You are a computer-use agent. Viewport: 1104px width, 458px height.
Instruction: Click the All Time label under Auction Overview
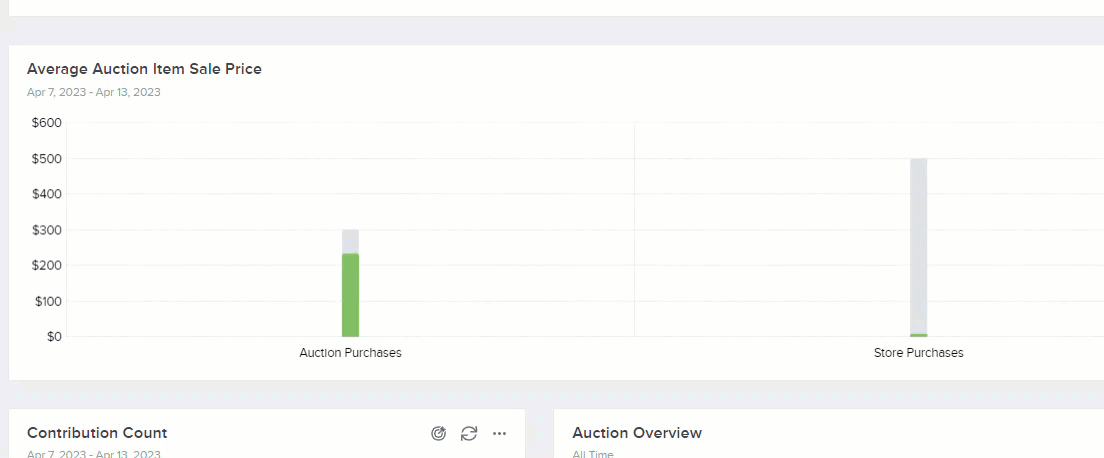592,454
